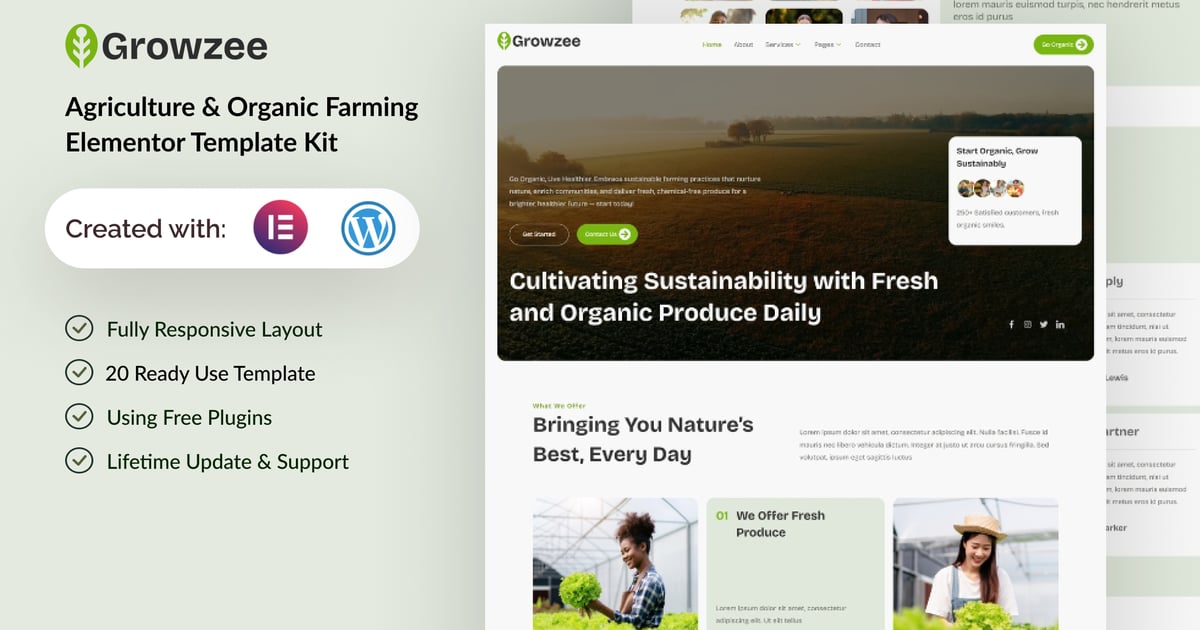Open the Instagram icon in hero
1200x630 pixels.
point(1027,324)
